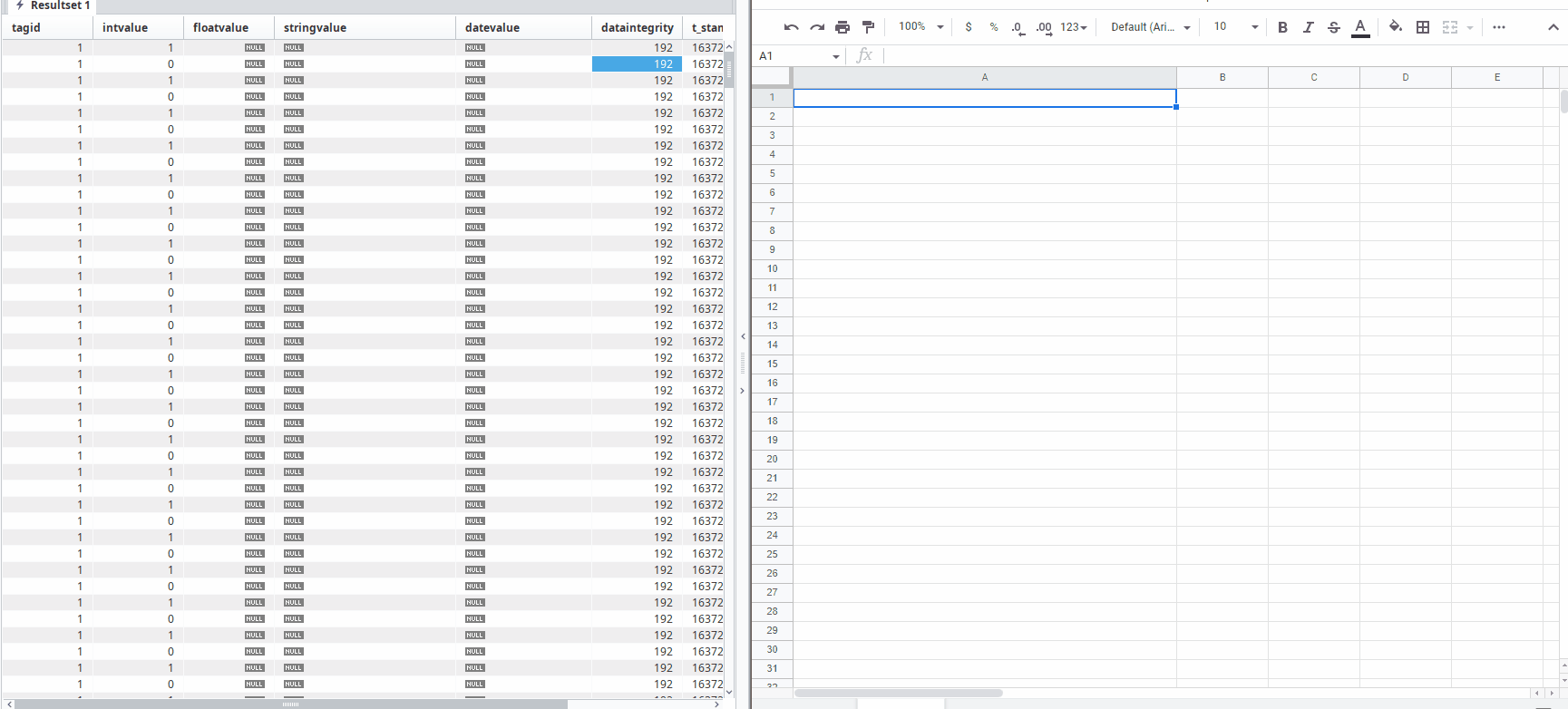The image size is (1568, 709).
Task: Select spreadsheet column D header
Action: coord(1406,77)
